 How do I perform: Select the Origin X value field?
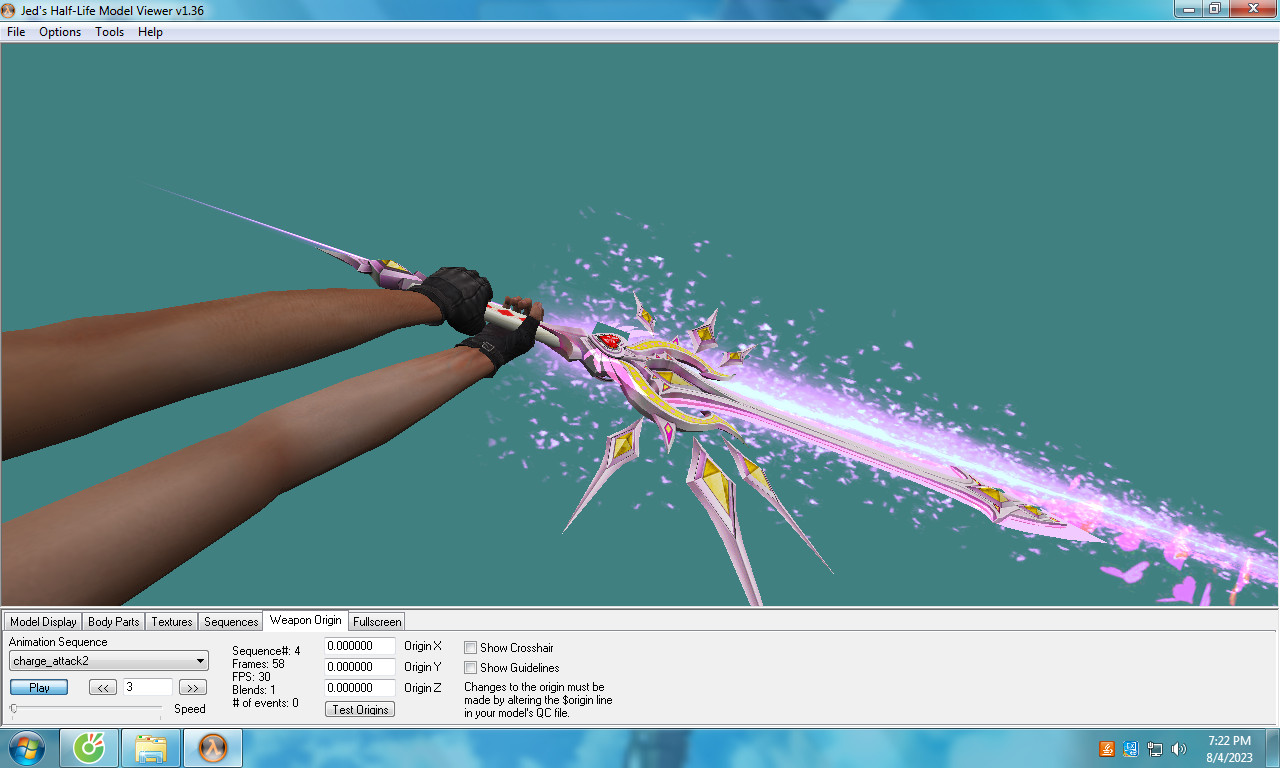click(359, 646)
